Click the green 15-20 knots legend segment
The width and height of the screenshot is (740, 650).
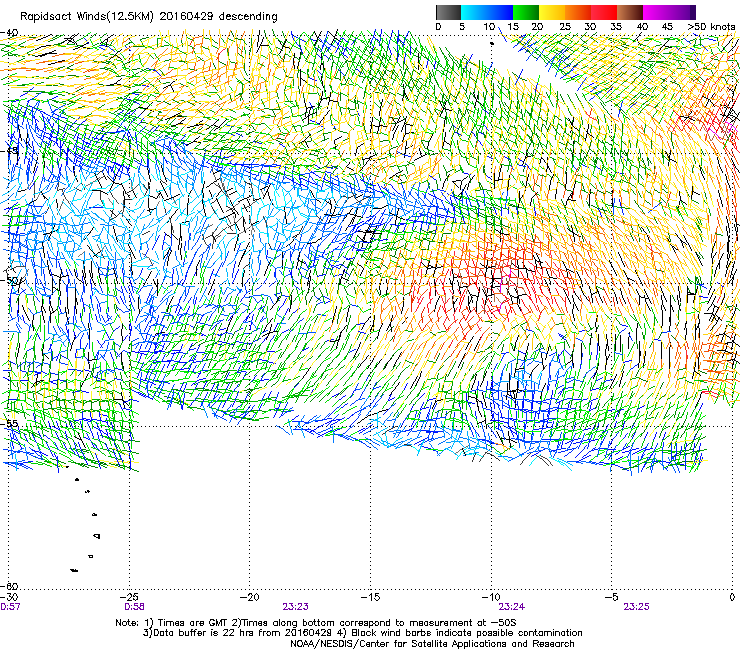click(x=526, y=12)
